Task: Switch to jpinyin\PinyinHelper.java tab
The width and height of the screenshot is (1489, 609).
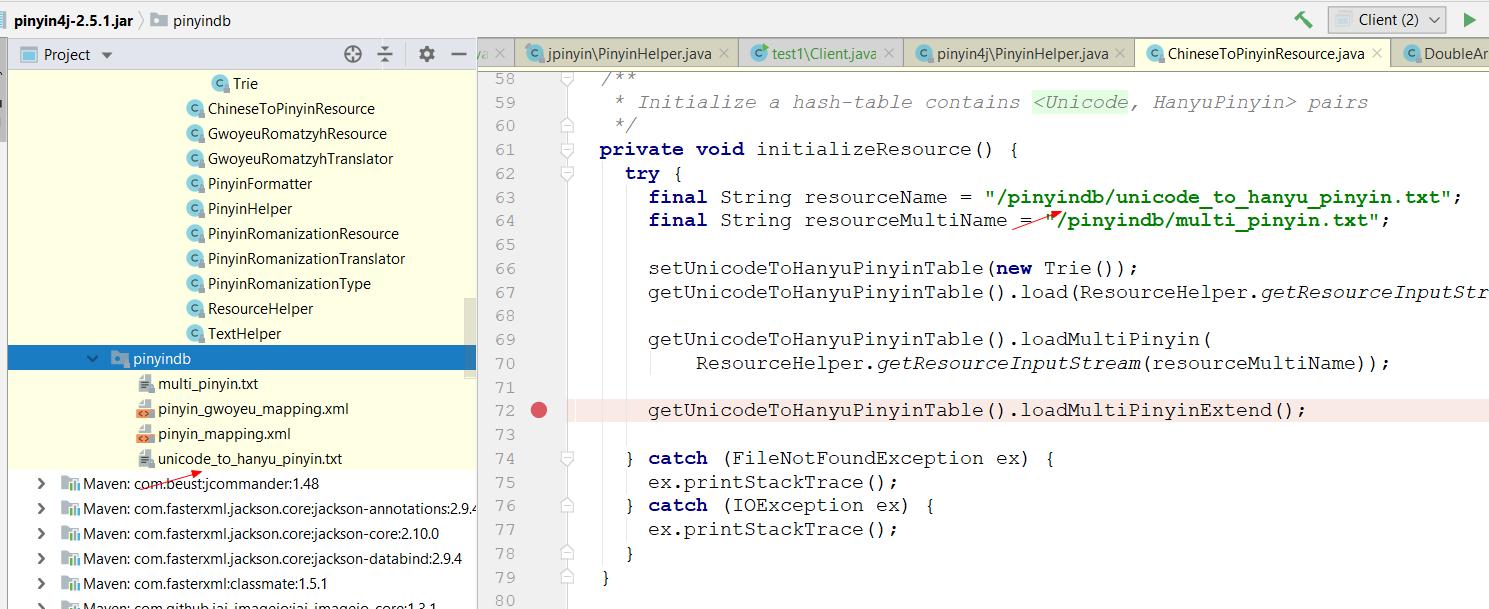Action: click(x=627, y=54)
